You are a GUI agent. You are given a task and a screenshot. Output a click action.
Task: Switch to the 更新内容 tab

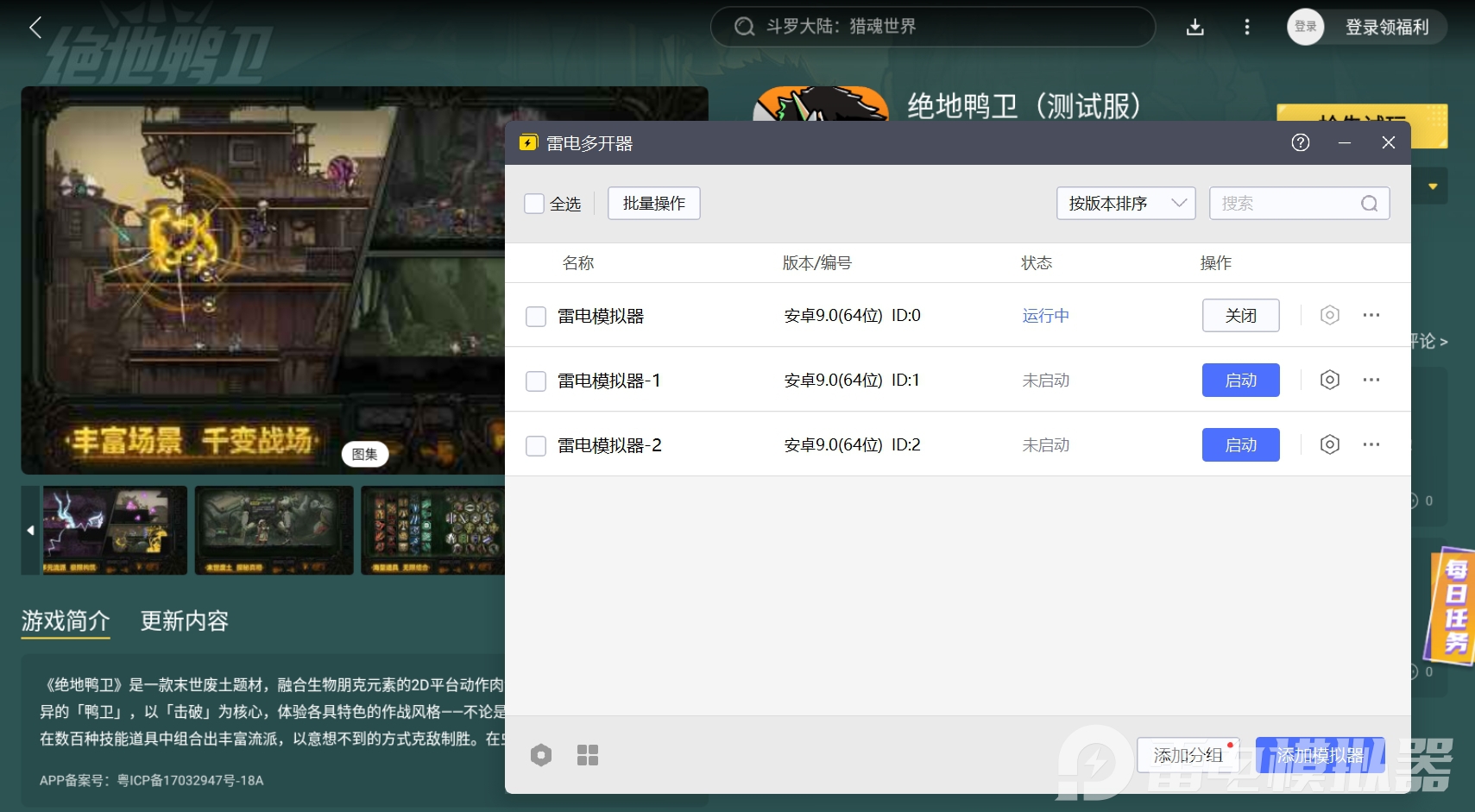point(184,620)
